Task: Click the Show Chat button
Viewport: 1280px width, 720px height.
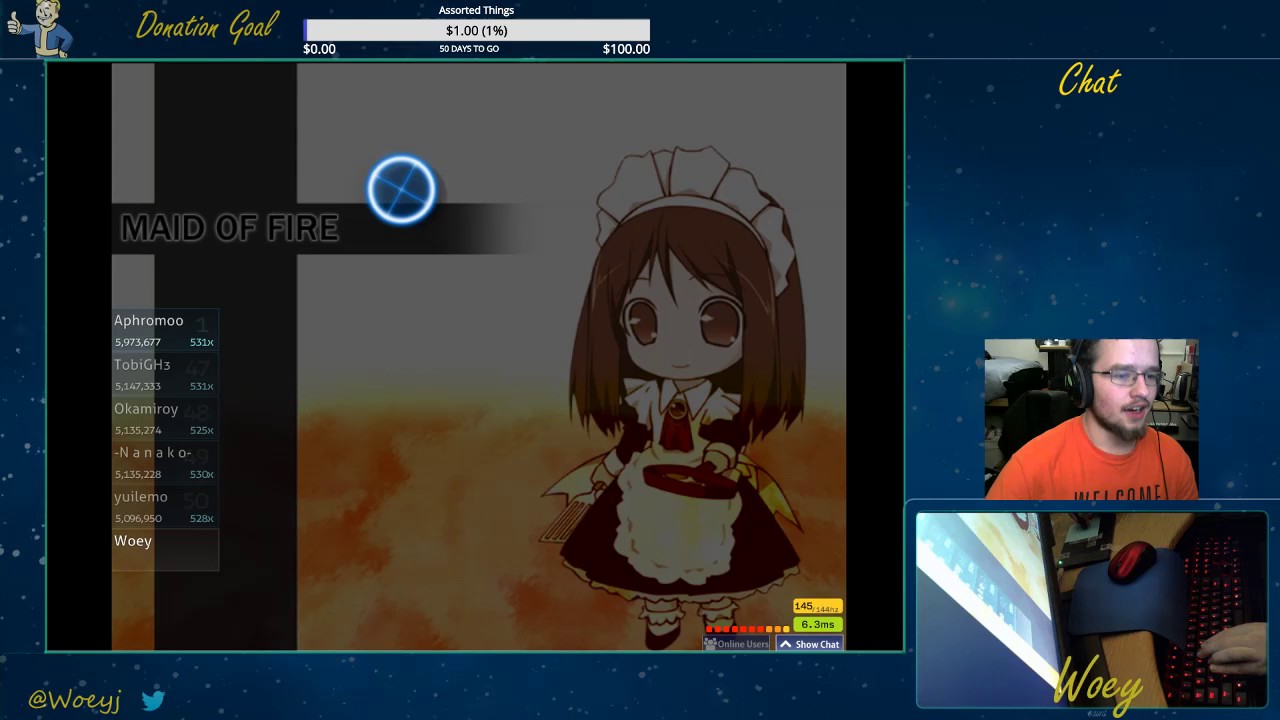Action: coord(810,644)
